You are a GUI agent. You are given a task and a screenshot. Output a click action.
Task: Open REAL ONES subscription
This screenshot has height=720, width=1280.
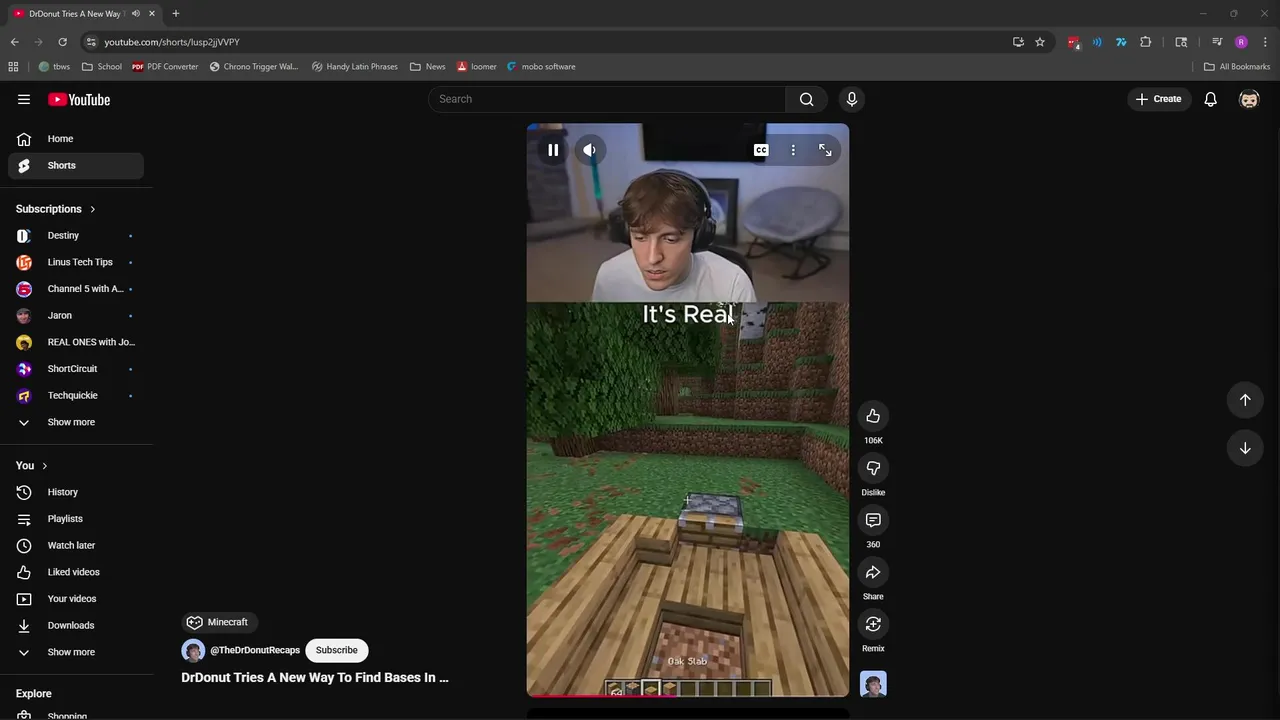point(76,342)
